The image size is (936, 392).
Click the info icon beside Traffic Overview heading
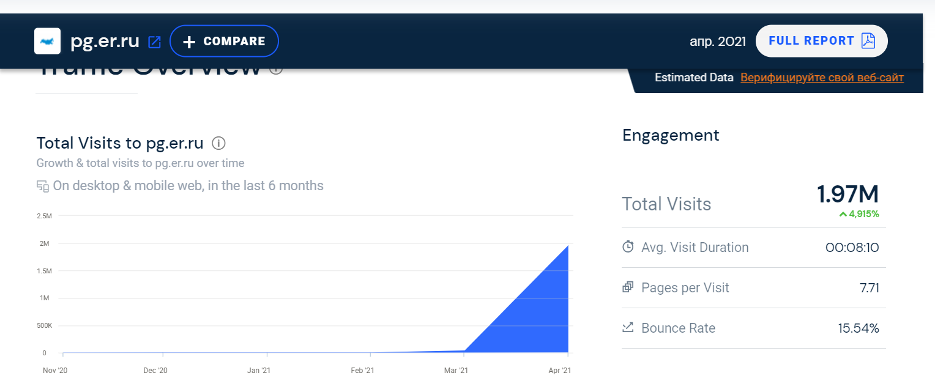tap(275, 69)
